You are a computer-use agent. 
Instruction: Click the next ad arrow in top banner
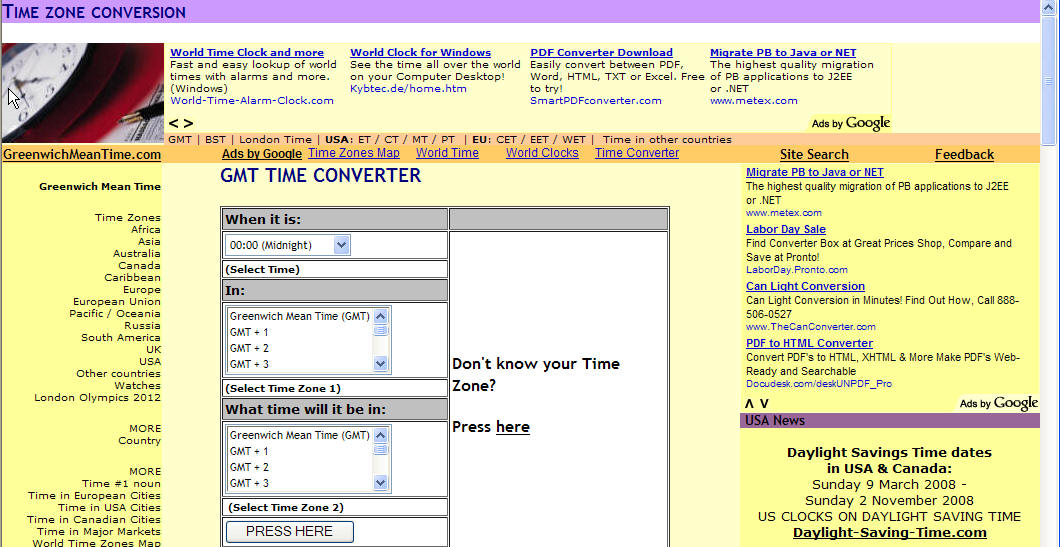tap(188, 123)
